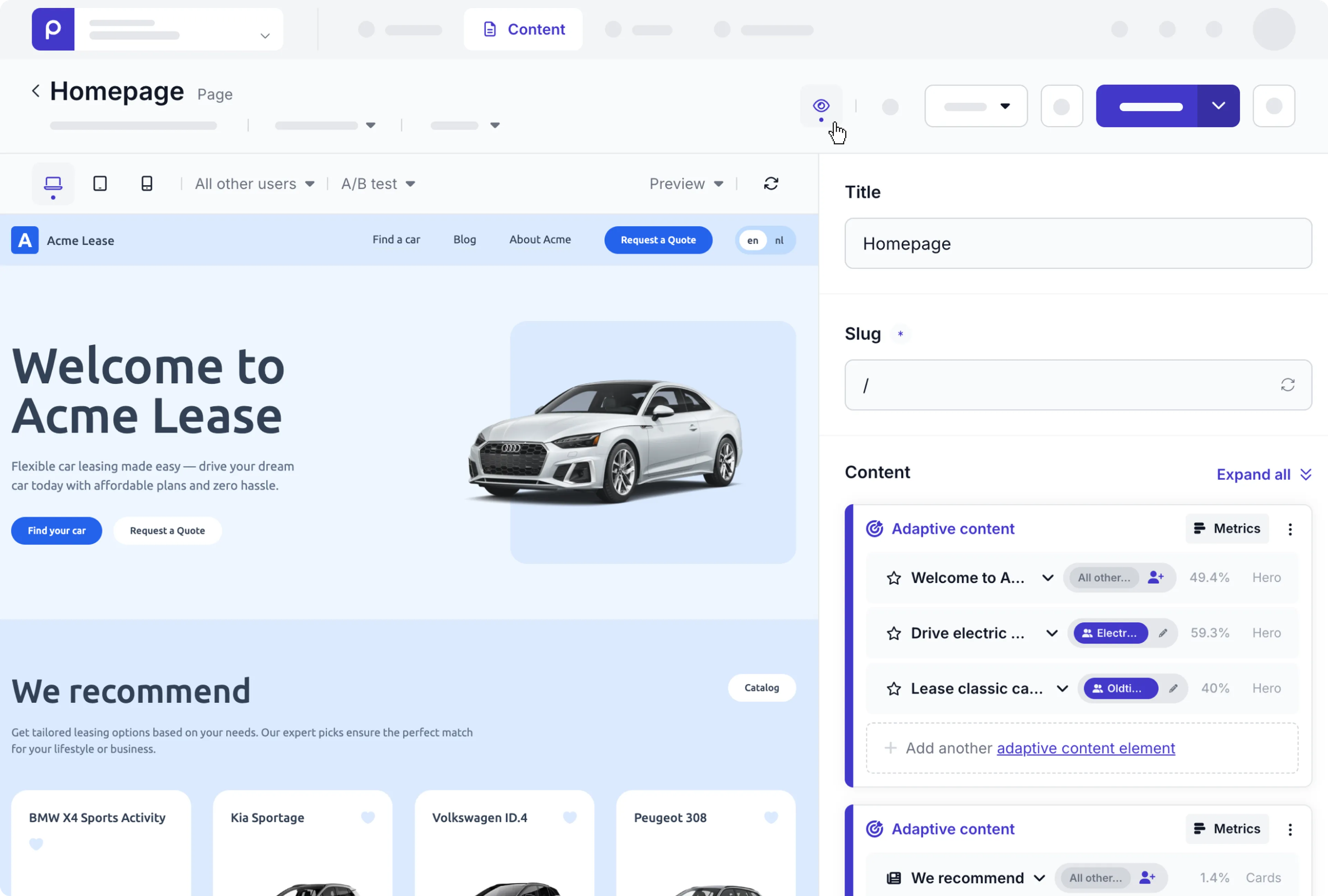
Task: Open the A/B test dropdown
Action: 378,184
